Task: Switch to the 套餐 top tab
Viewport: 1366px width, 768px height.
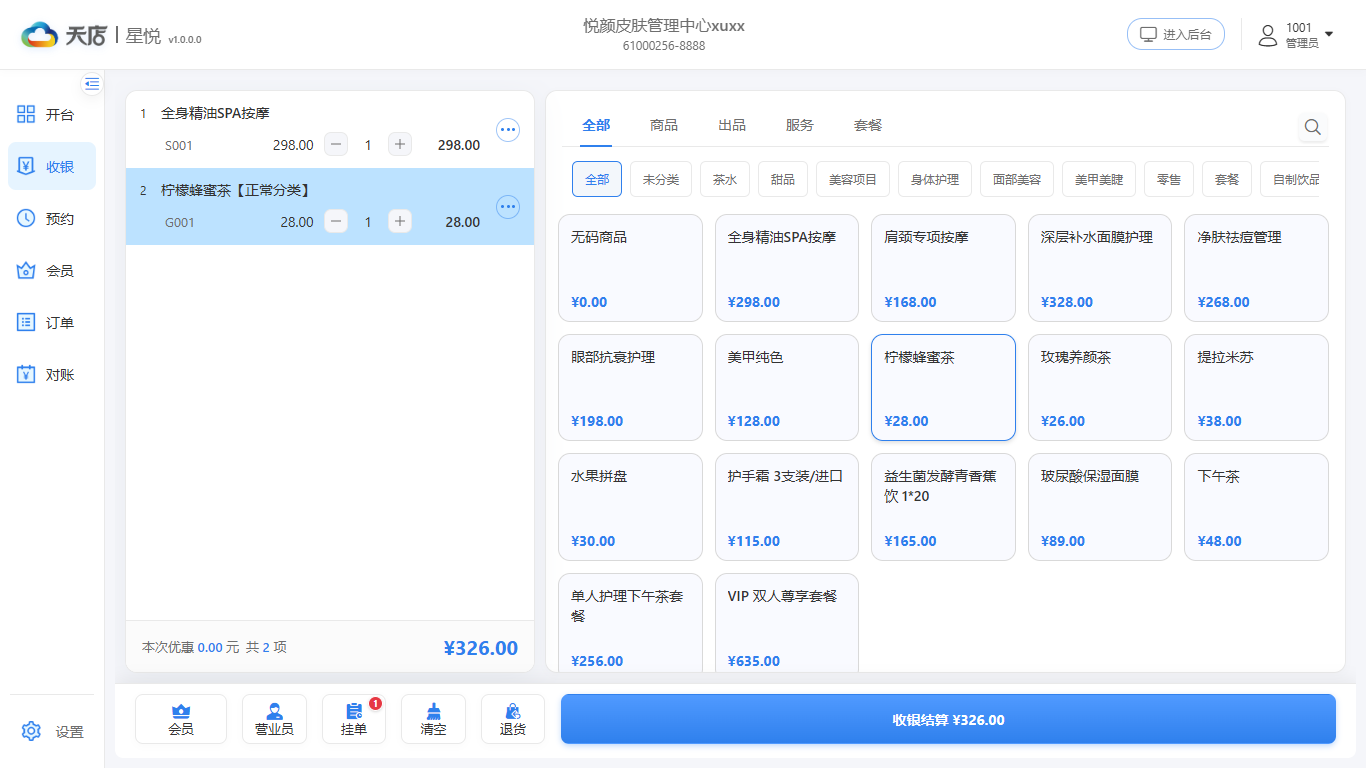Action: tap(868, 125)
